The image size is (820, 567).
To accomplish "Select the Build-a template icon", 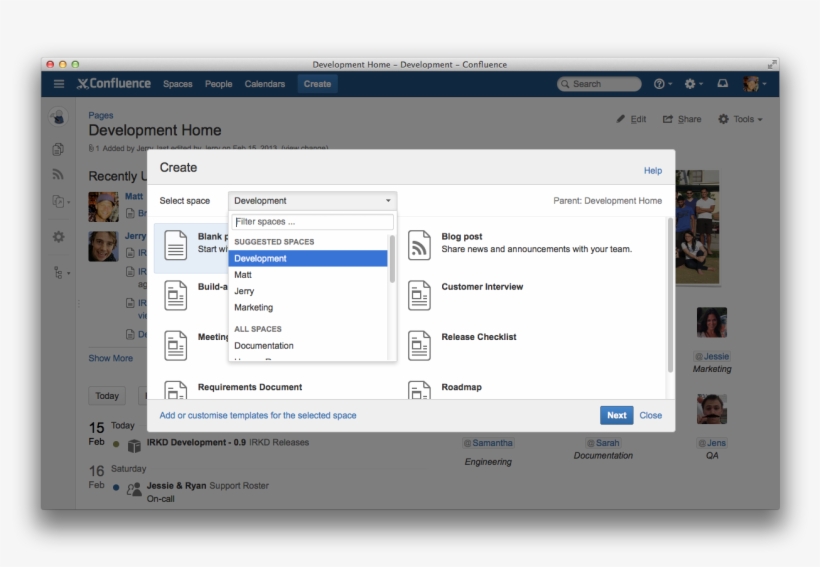I will click(176, 295).
